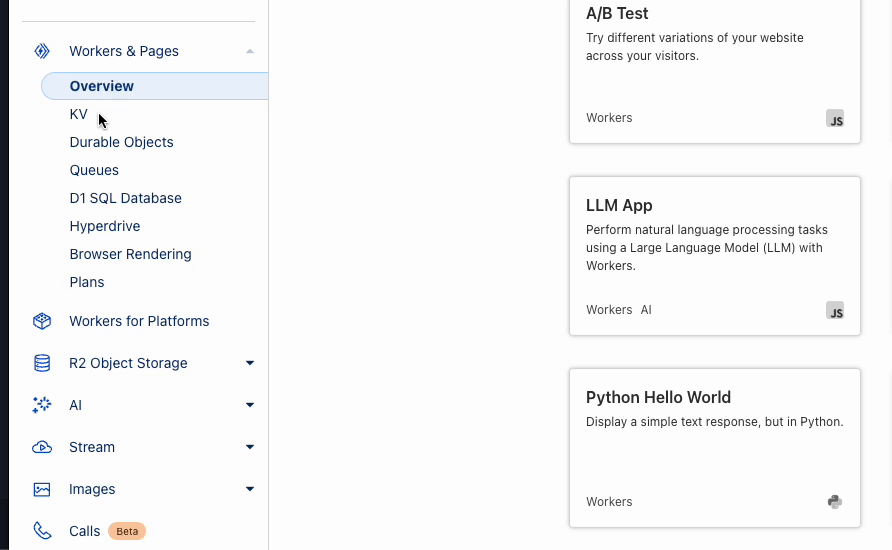Click the Calls phone icon

point(42,531)
